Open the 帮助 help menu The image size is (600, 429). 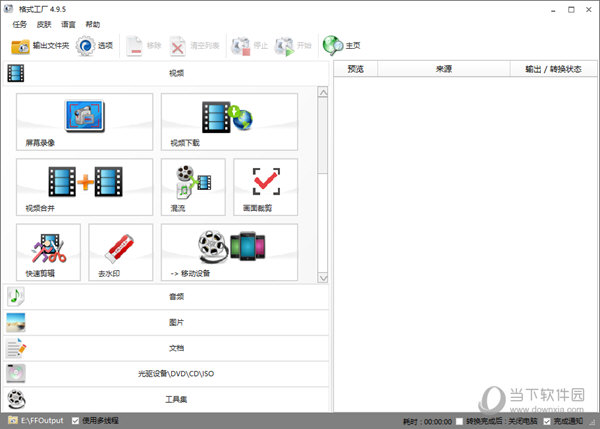(x=93, y=24)
